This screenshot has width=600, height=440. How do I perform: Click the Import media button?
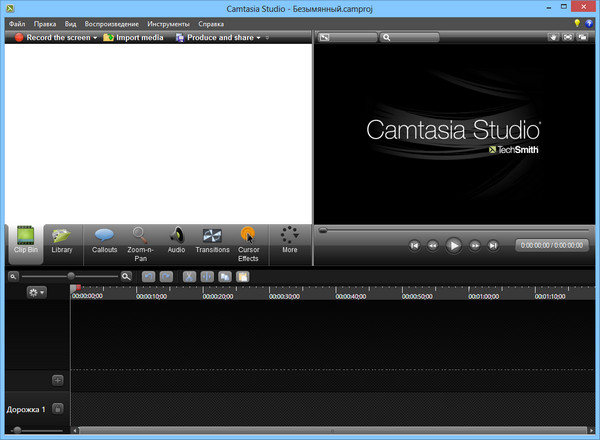pos(135,38)
